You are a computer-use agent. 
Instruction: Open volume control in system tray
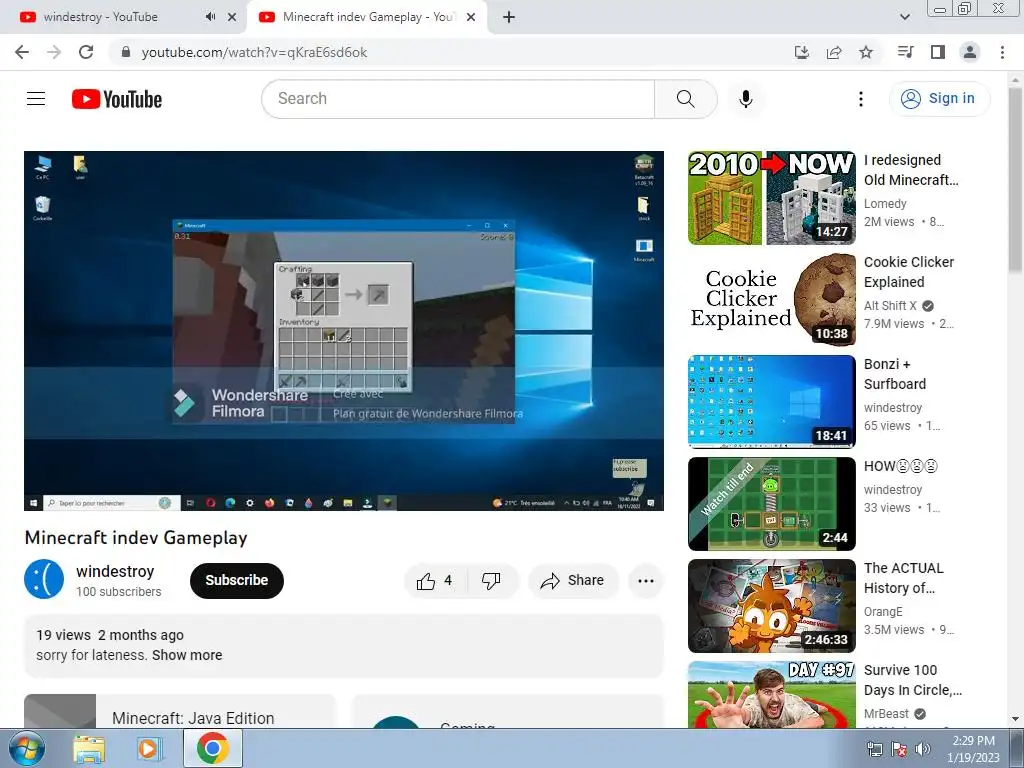(x=923, y=749)
